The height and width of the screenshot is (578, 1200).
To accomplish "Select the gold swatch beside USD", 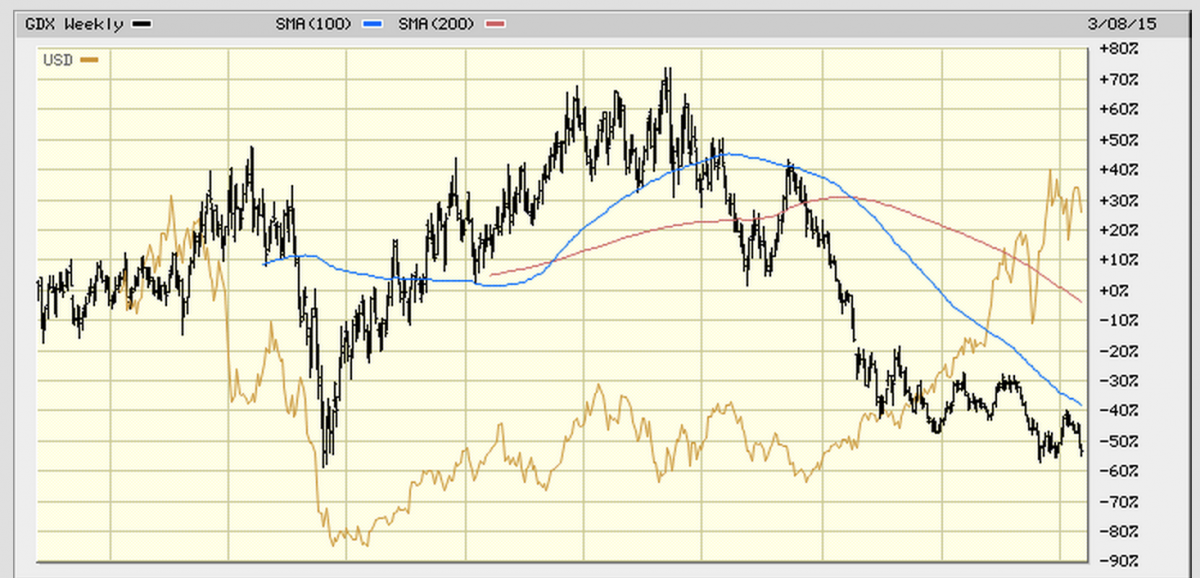I will [x=90, y=60].
